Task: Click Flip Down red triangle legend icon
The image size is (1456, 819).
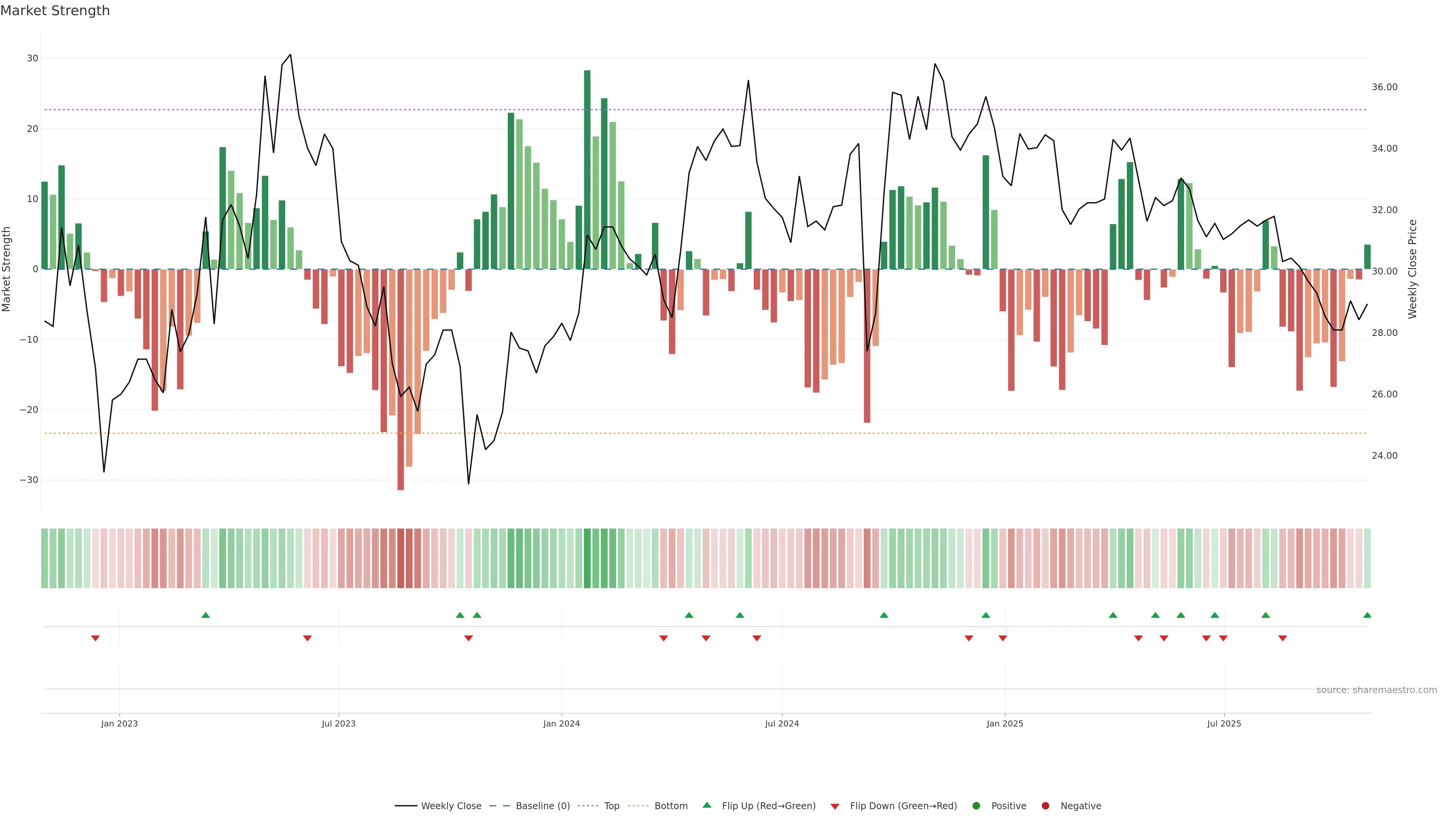Action: pyautogui.click(x=835, y=806)
